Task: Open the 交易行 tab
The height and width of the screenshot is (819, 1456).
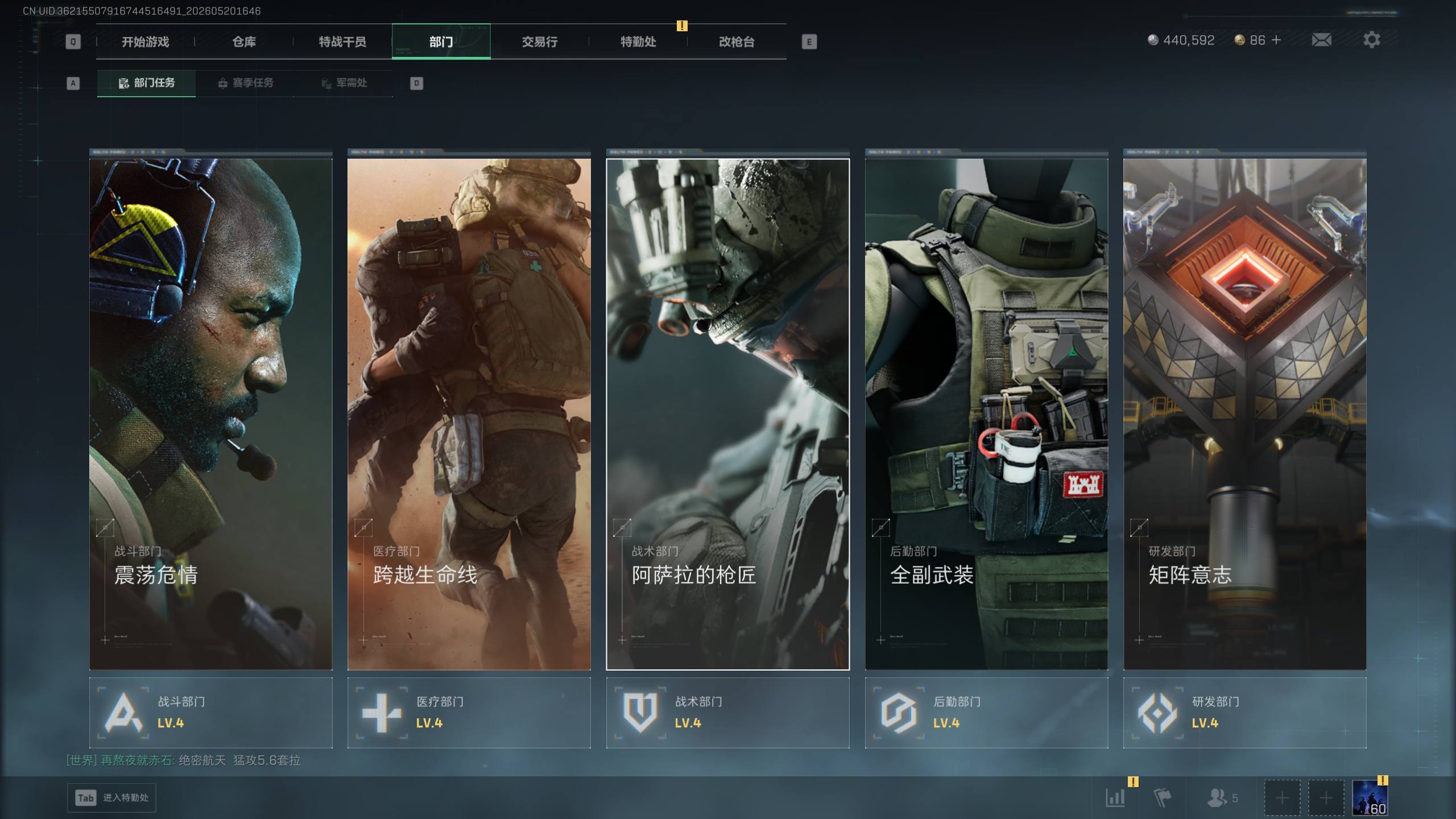Action: pyautogui.click(x=540, y=42)
